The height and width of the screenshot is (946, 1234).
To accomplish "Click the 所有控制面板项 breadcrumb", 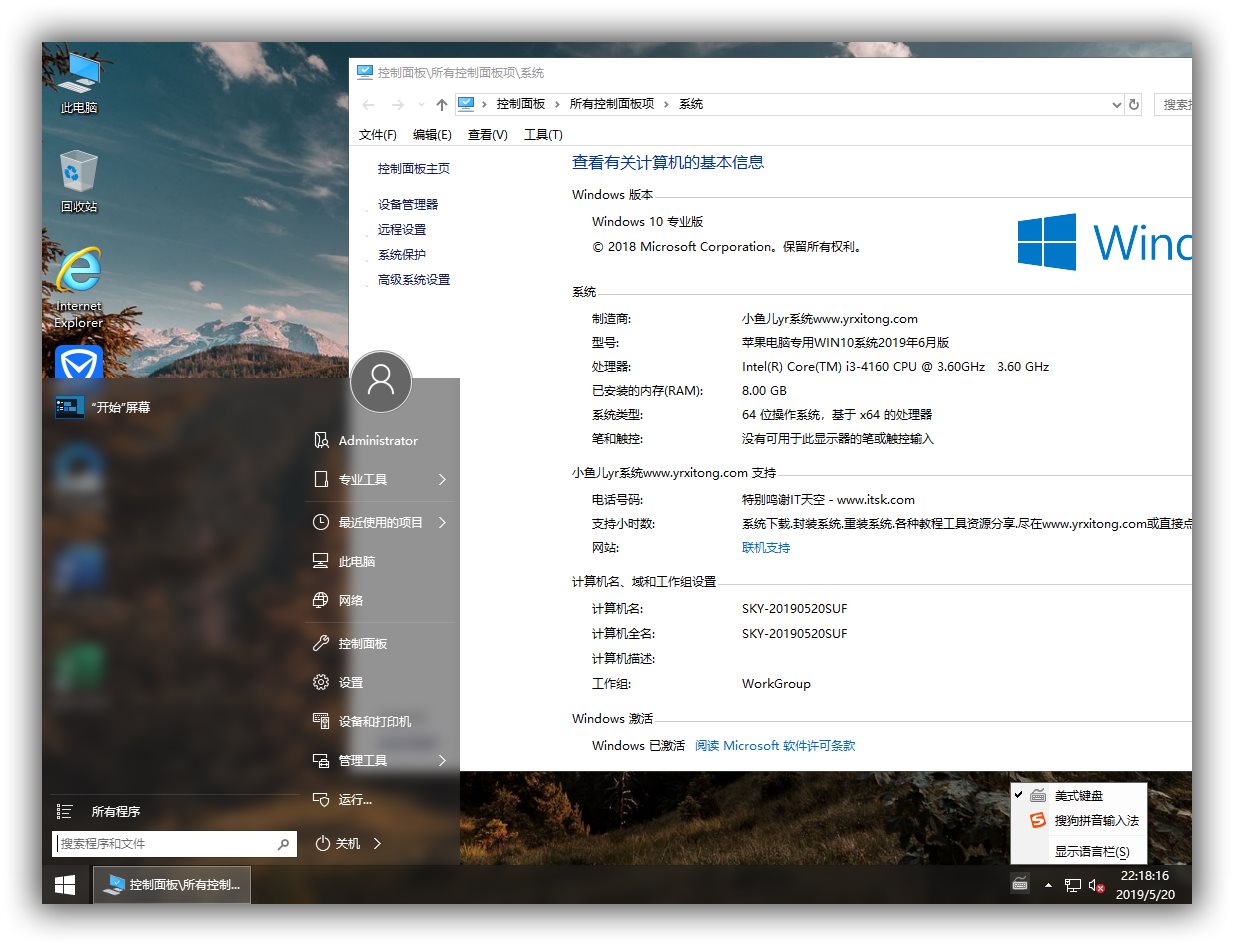I will click(612, 104).
